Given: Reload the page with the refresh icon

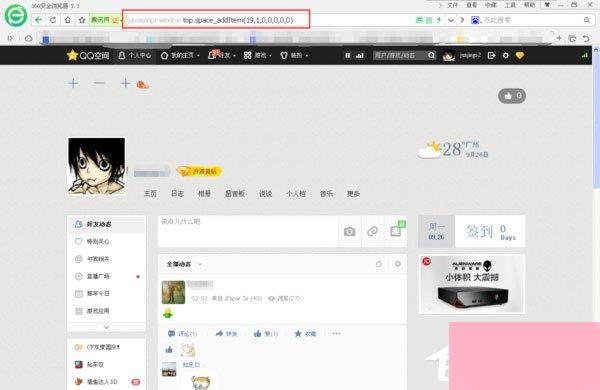Looking at the screenshot, I should click(53, 20).
